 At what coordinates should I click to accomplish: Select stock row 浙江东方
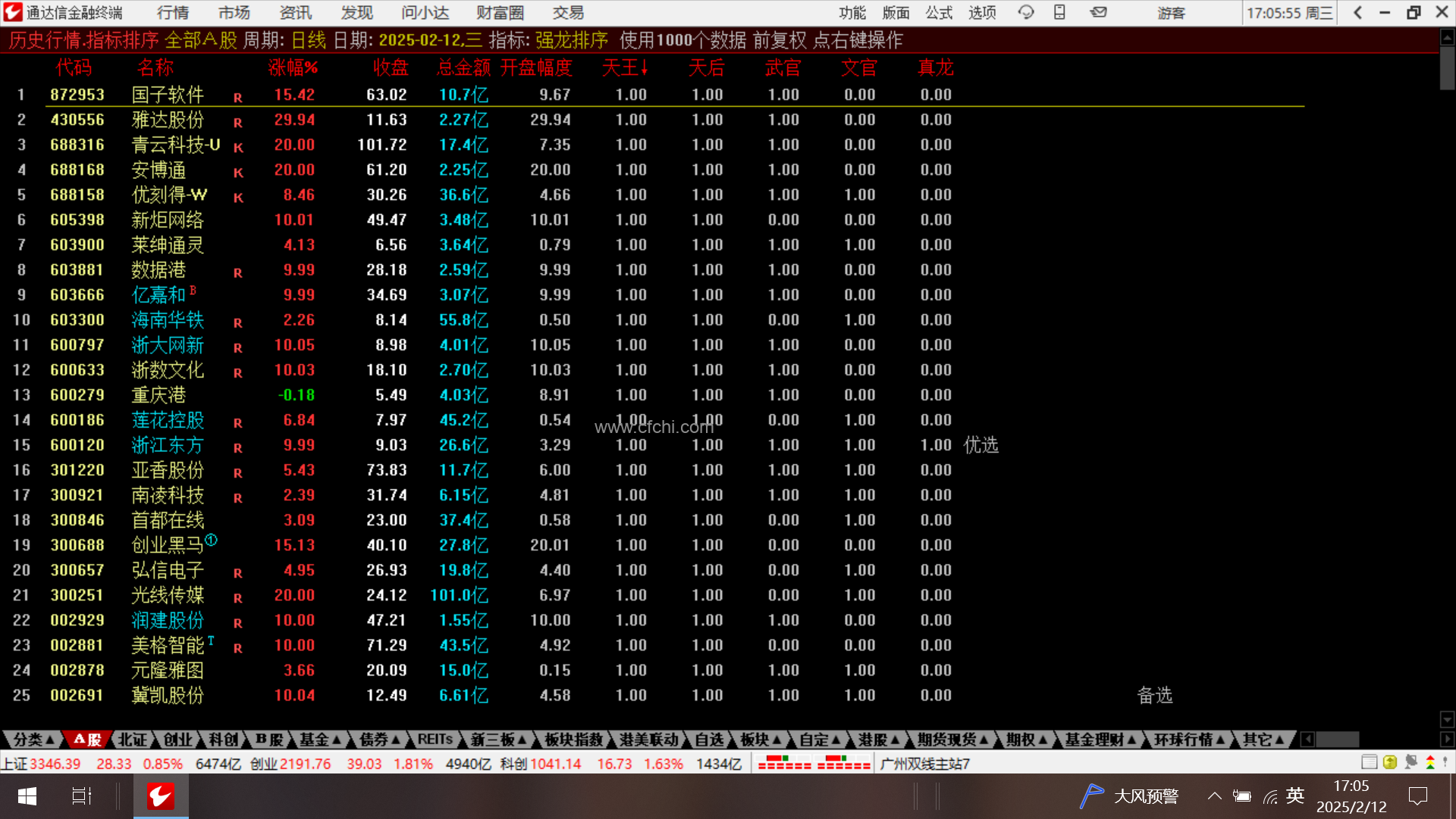(x=167, y=445)
